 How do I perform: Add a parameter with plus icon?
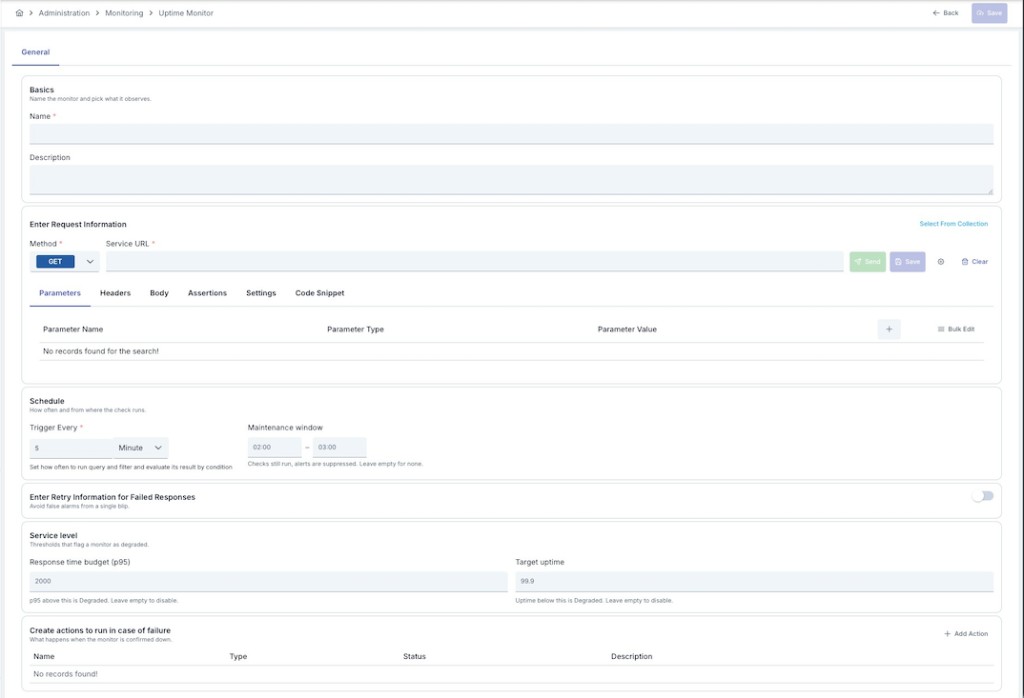[889, 329]
